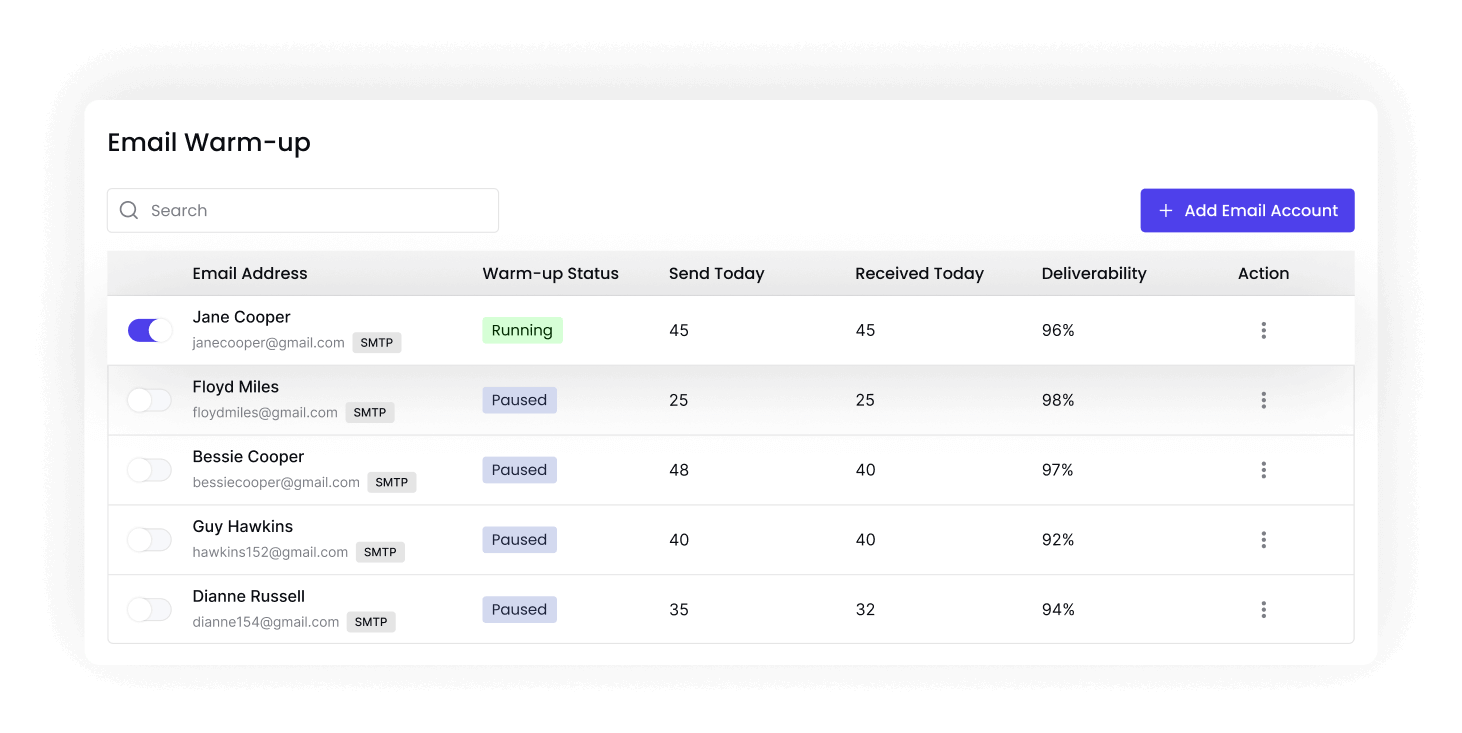Click the Running status badge
This screenshot has width=1462, height=733.
coord(522,330)
